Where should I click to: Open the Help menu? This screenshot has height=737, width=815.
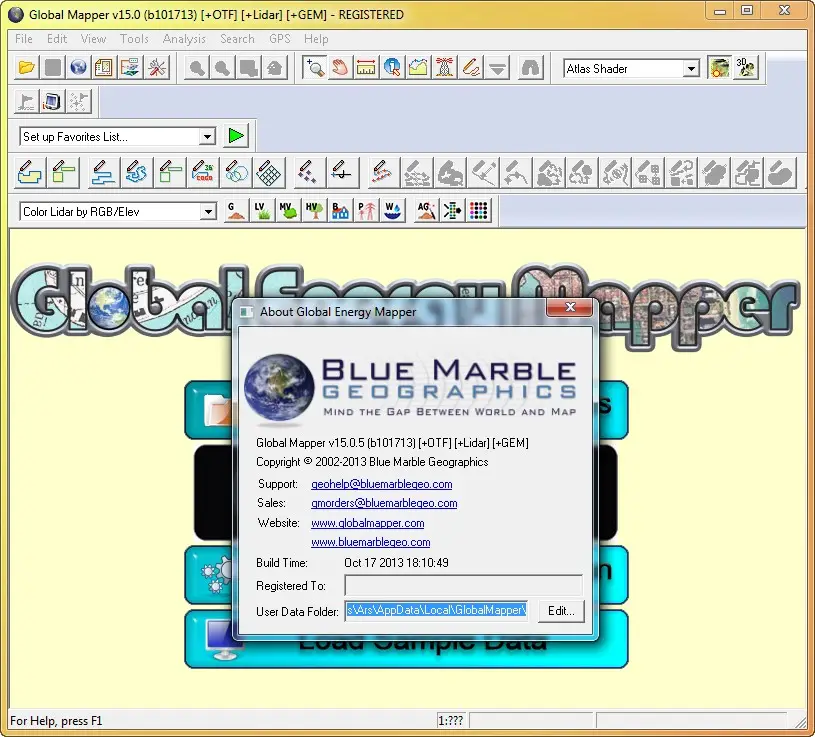tap(316, 39)
